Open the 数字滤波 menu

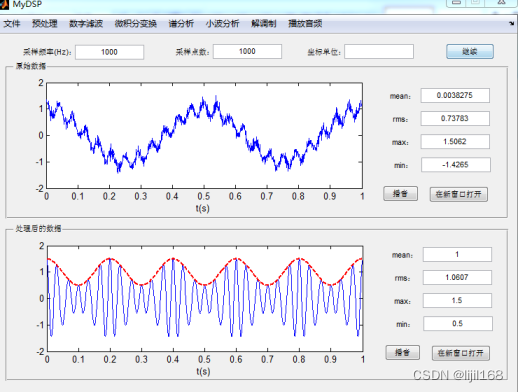86,24
